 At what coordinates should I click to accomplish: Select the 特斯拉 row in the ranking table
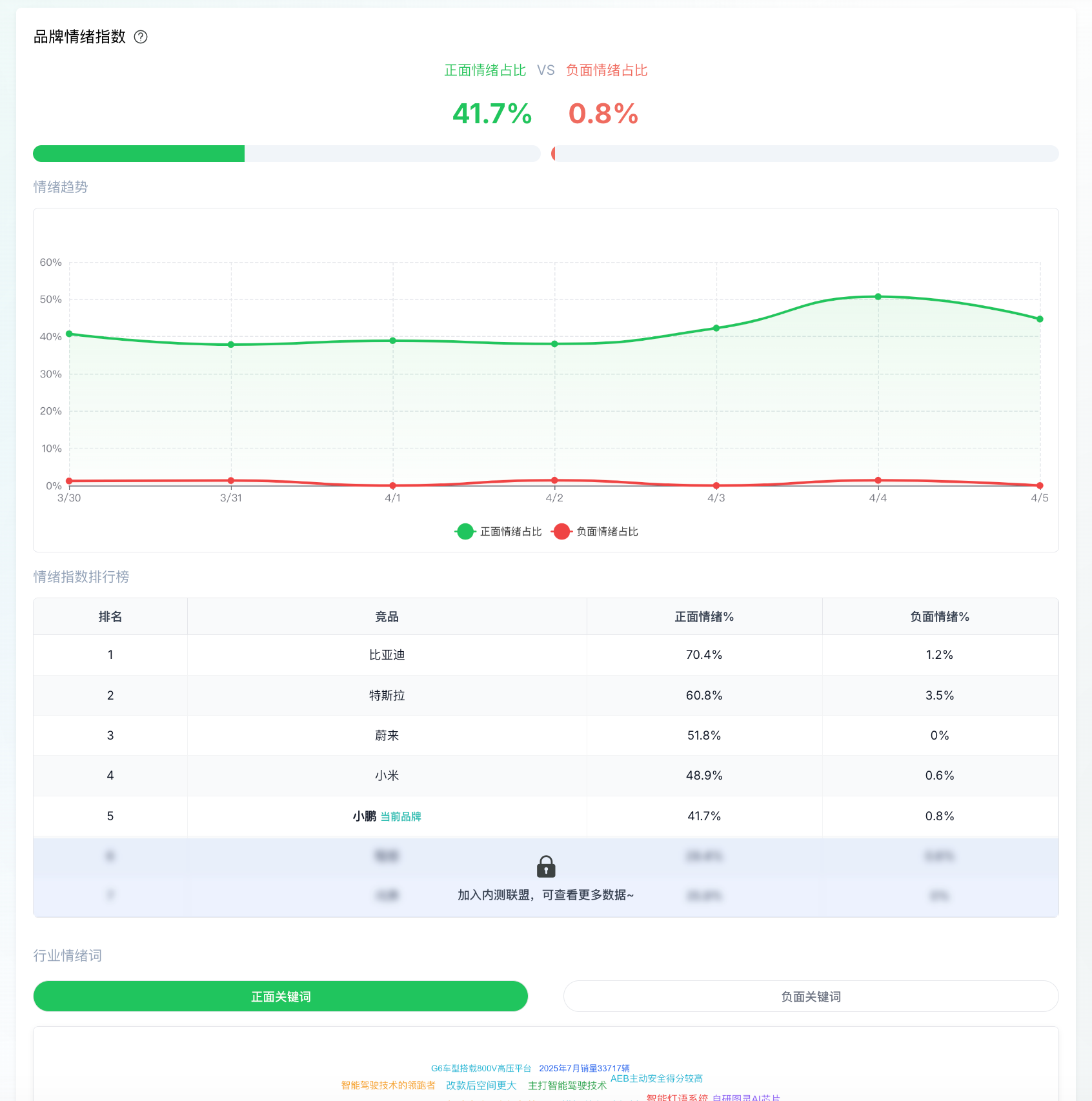tap(546, 695)
